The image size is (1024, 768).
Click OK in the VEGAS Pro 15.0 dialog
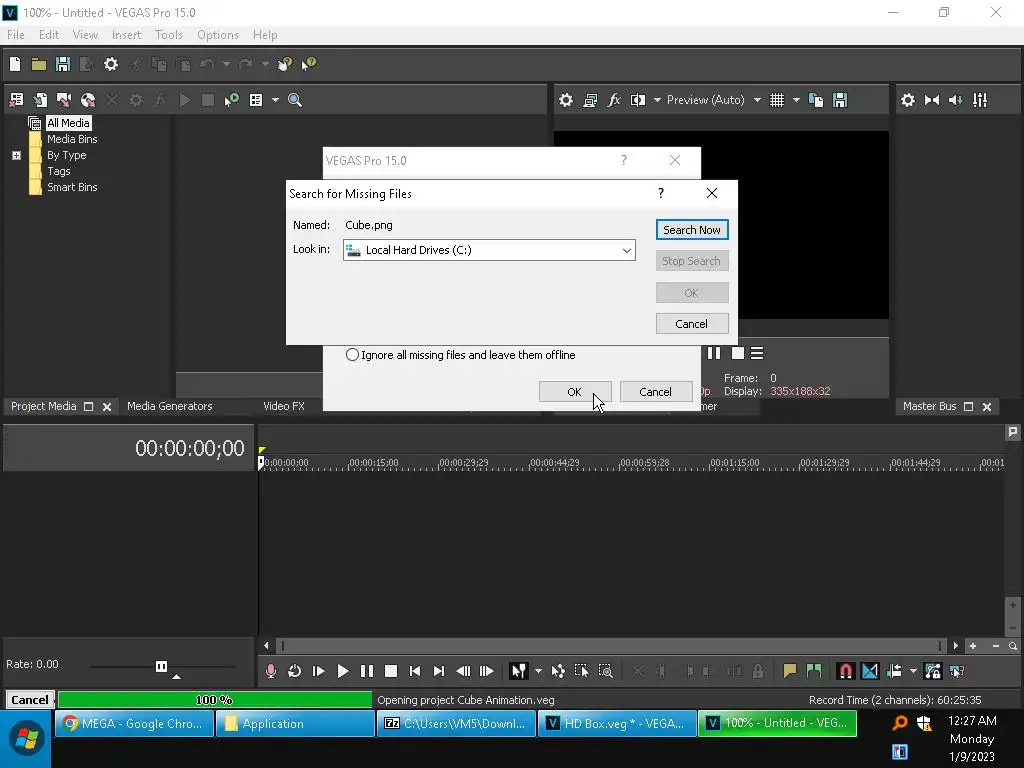[575, 392]
